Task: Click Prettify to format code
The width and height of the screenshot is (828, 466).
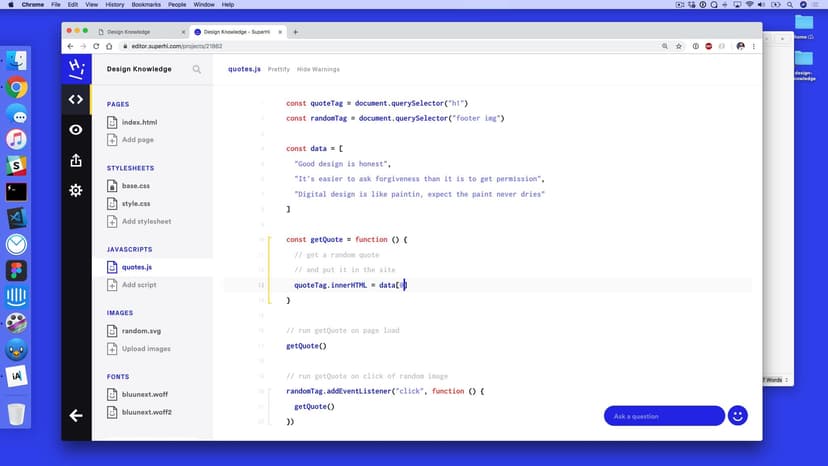Action: pos(279,69)
